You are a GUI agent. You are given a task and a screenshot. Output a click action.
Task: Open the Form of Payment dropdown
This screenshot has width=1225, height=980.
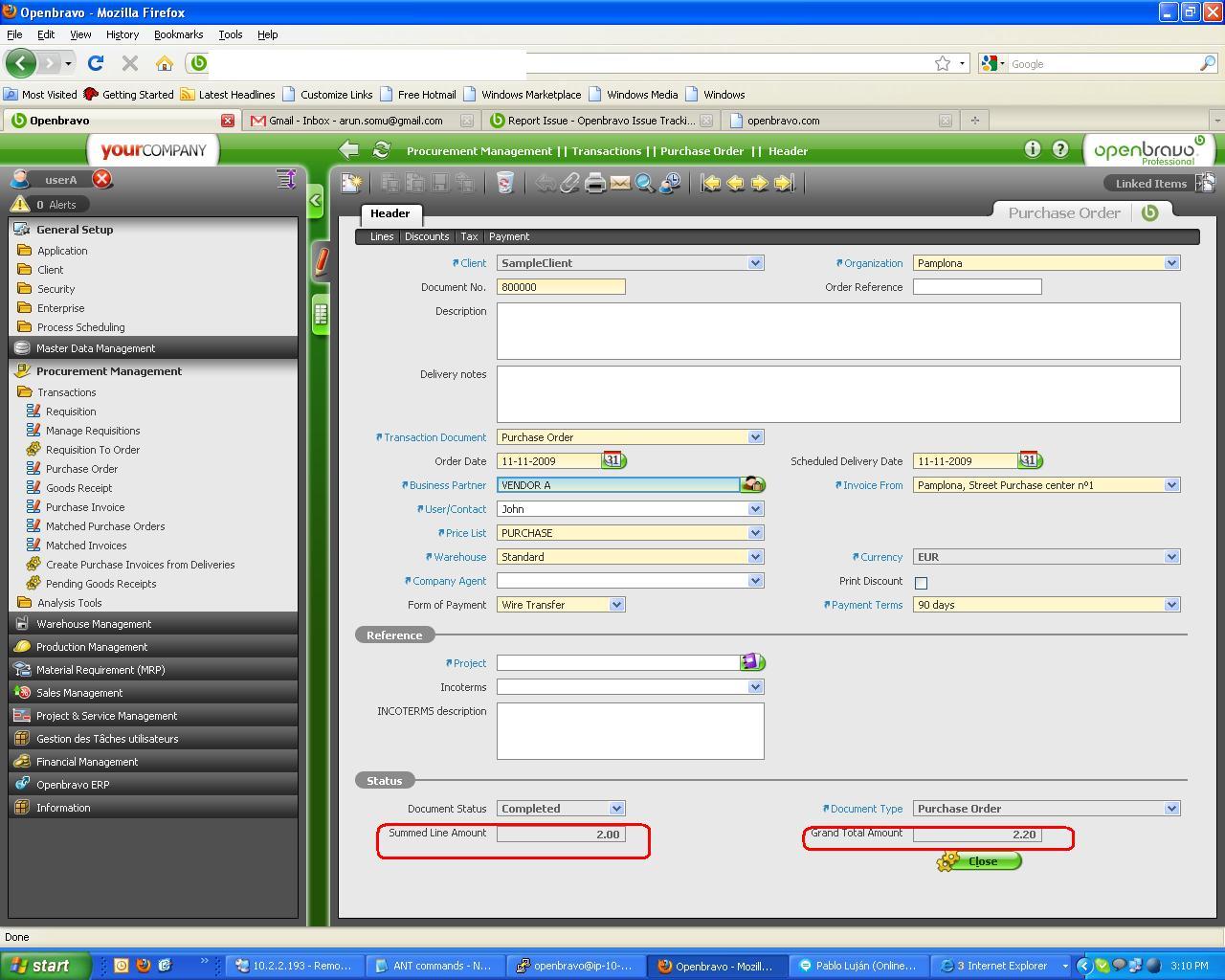pos(616,605)
